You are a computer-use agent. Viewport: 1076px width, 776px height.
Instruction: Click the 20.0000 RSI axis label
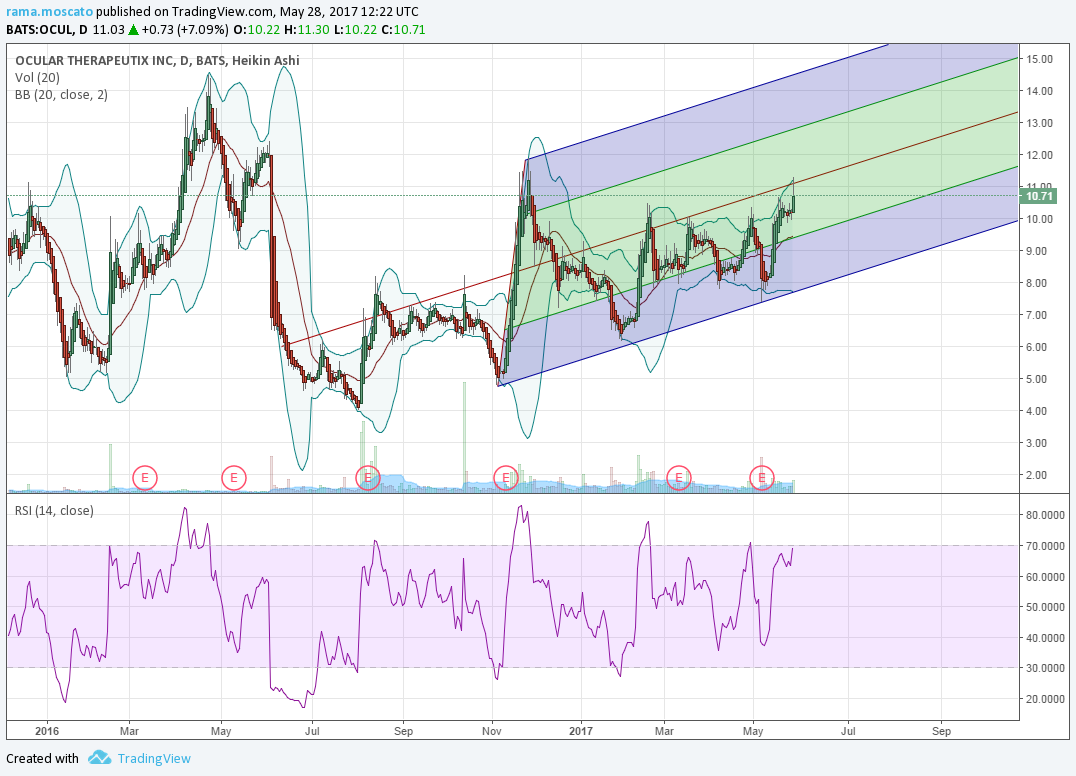(x=1046, y=699)
